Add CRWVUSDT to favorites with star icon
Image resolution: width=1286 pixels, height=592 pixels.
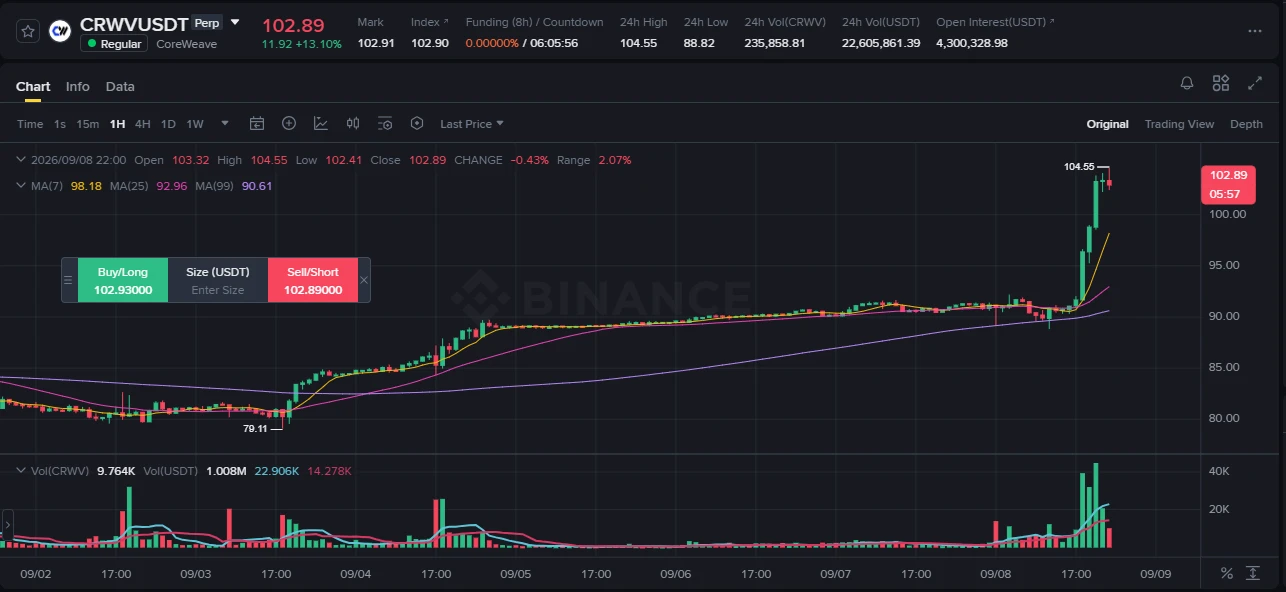28,32
